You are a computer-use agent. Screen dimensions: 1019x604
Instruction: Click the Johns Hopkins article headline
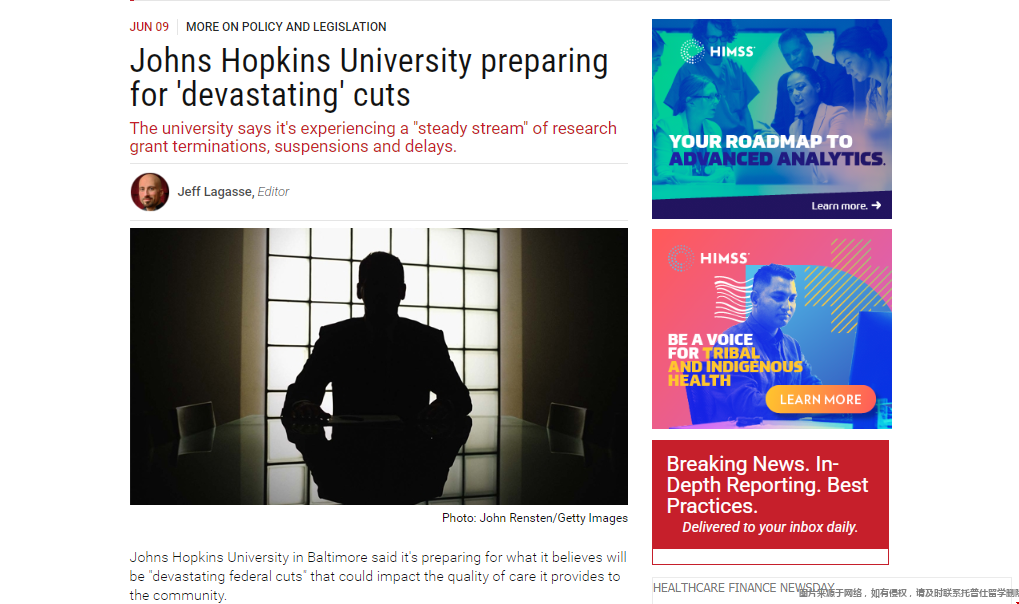tap(368, 77)
